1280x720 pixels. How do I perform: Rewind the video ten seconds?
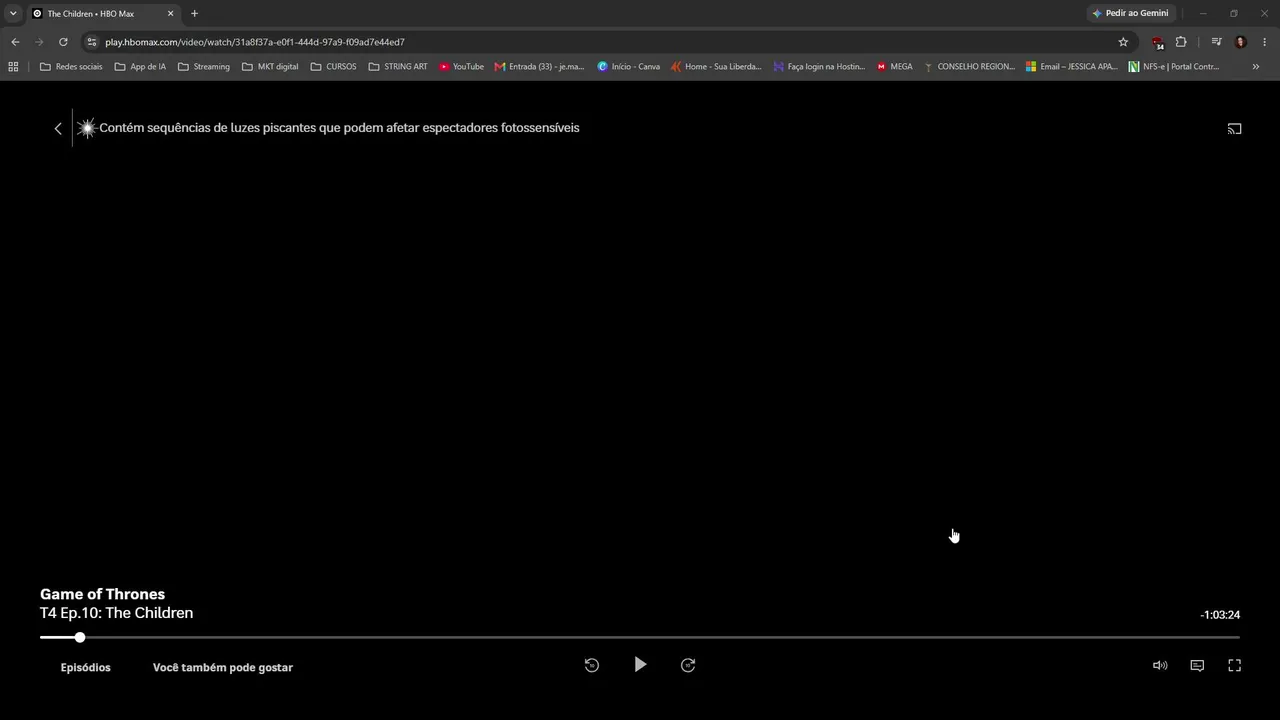pyautogui.click(x=592, y=665)
